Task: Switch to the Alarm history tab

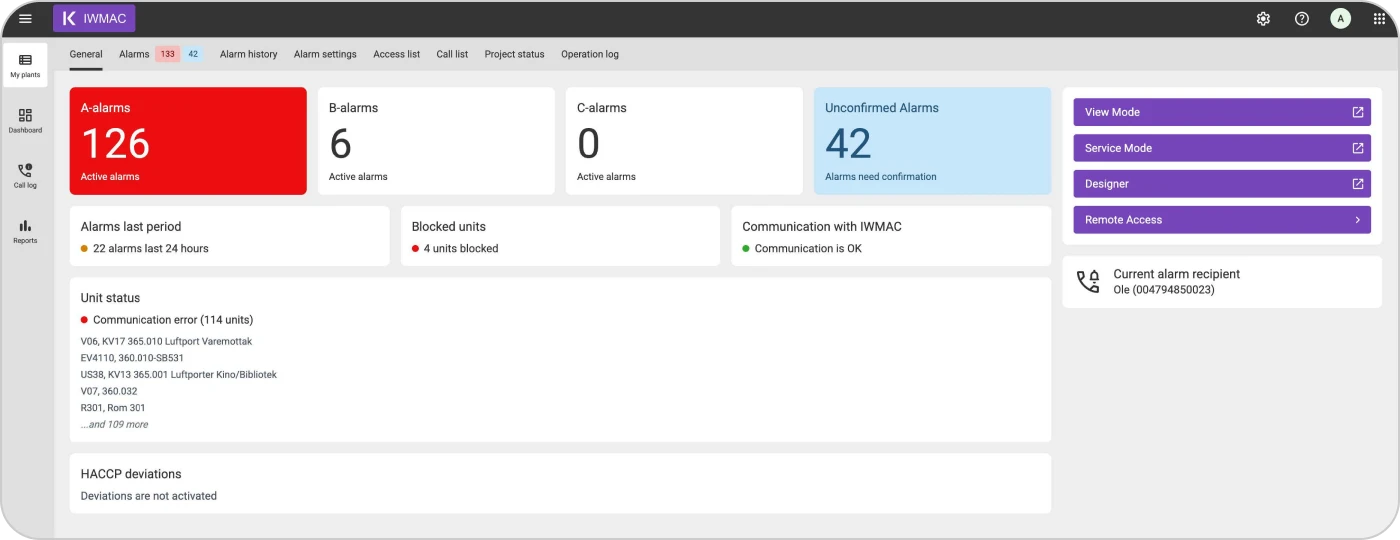Action: click(x=248, y=54)
